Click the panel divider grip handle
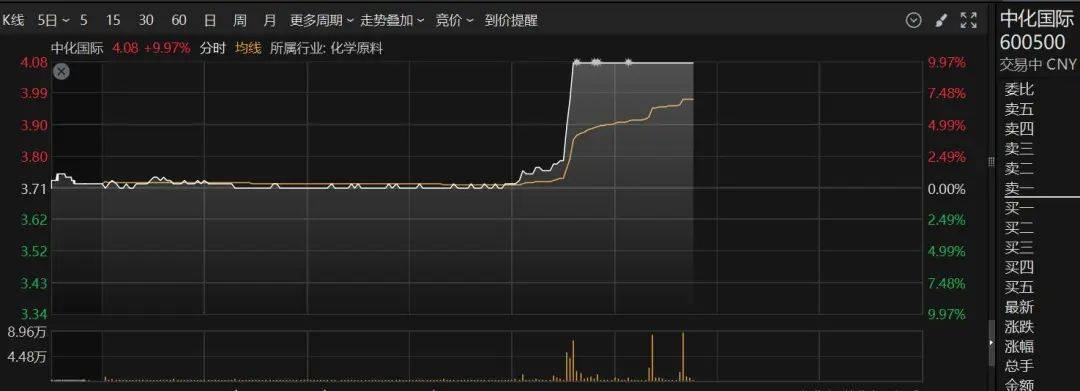This screenshot has height=391, width=1080. pyautogui.click(x=992, y=162)
